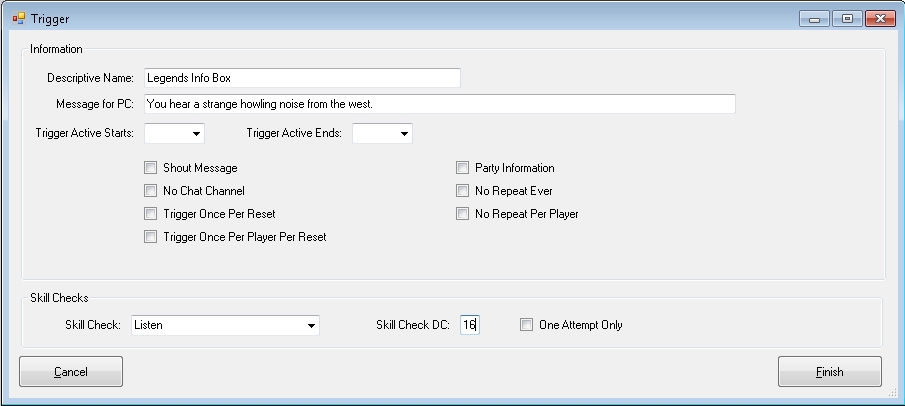The height and width of the screenshot is (406, 905).
Task: Click inside the Skill Check DC field
Action: point(469,325)
